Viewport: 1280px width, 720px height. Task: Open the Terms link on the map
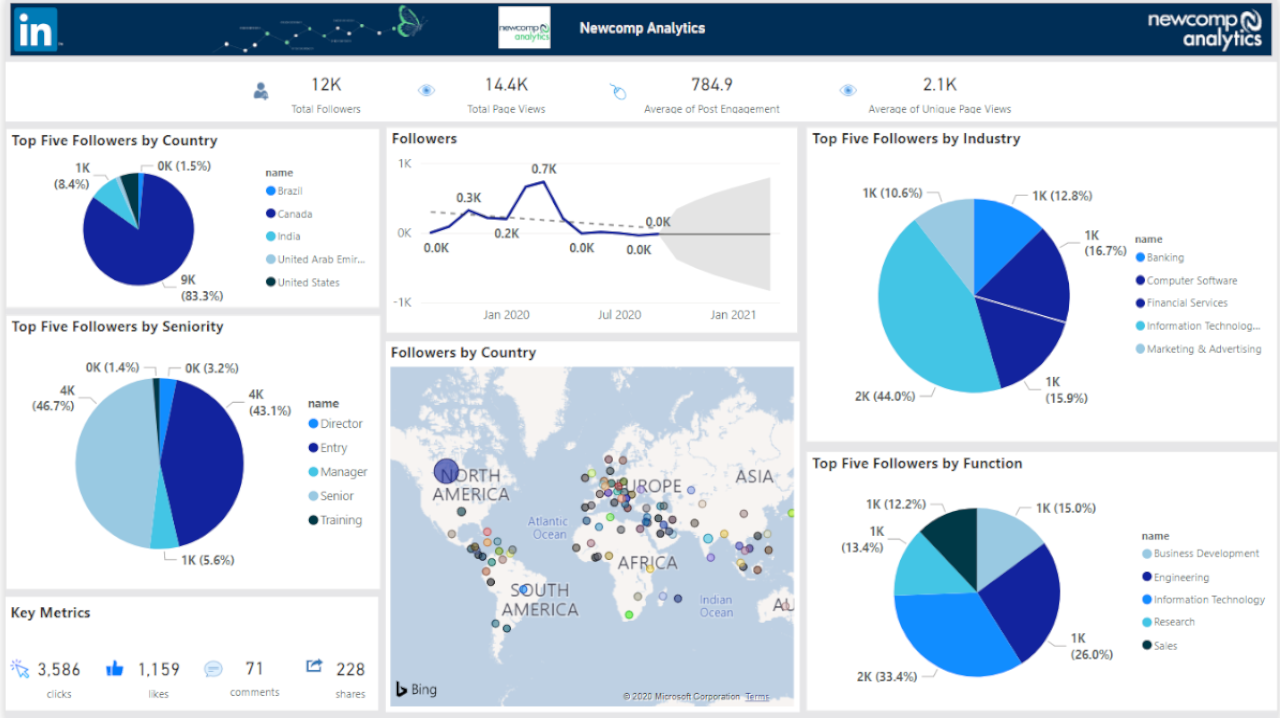coord(757,697)
